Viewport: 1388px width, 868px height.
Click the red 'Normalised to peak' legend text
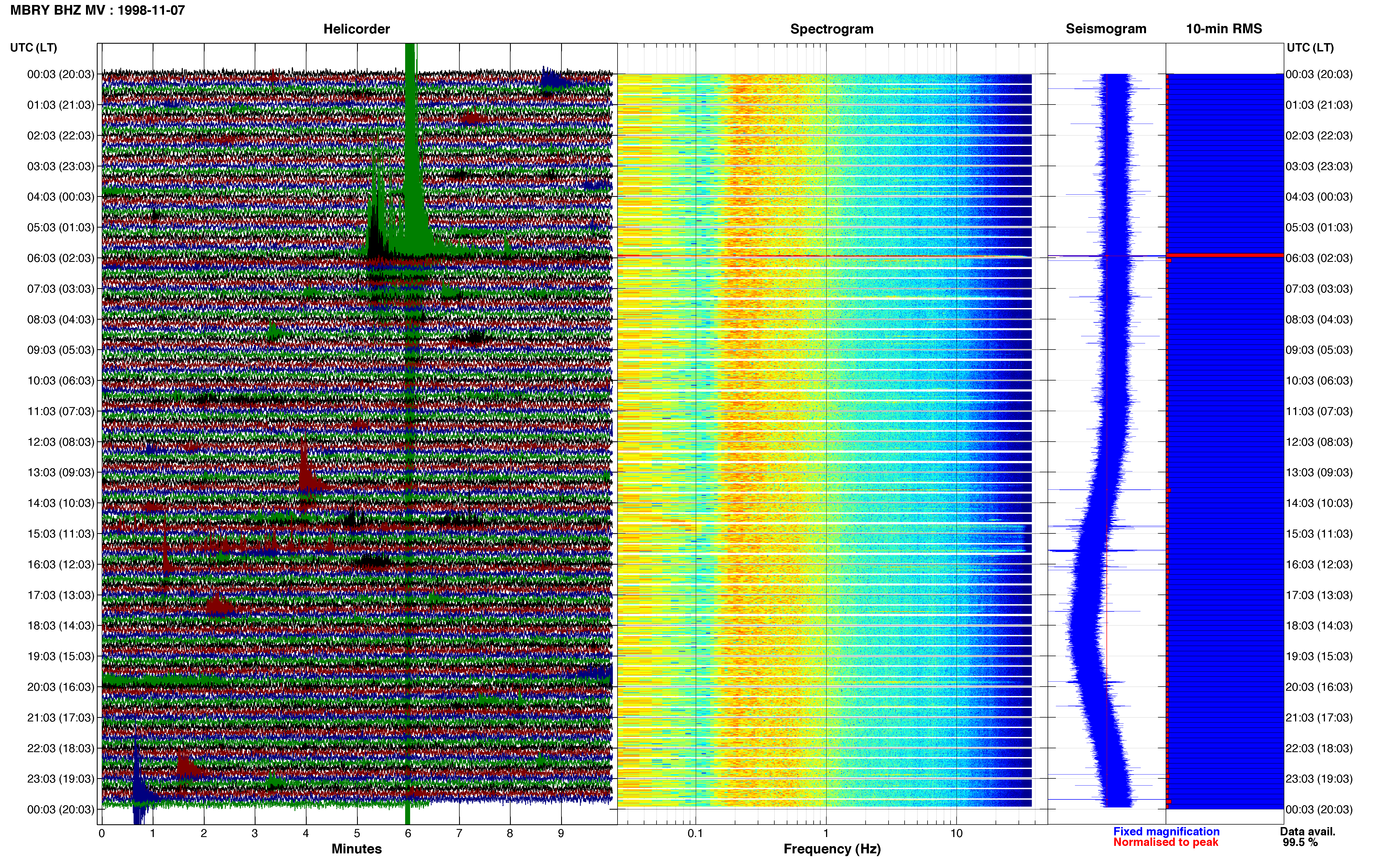click(1166, 843)
